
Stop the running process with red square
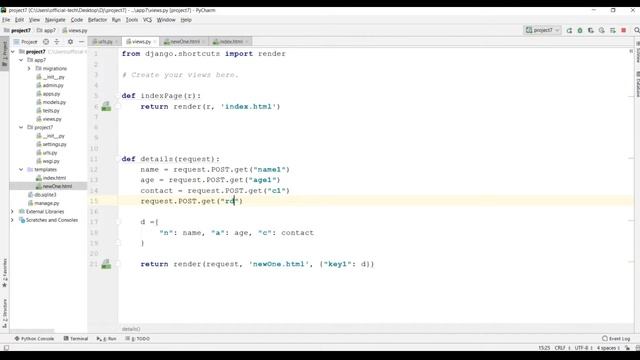click(624, 31)
